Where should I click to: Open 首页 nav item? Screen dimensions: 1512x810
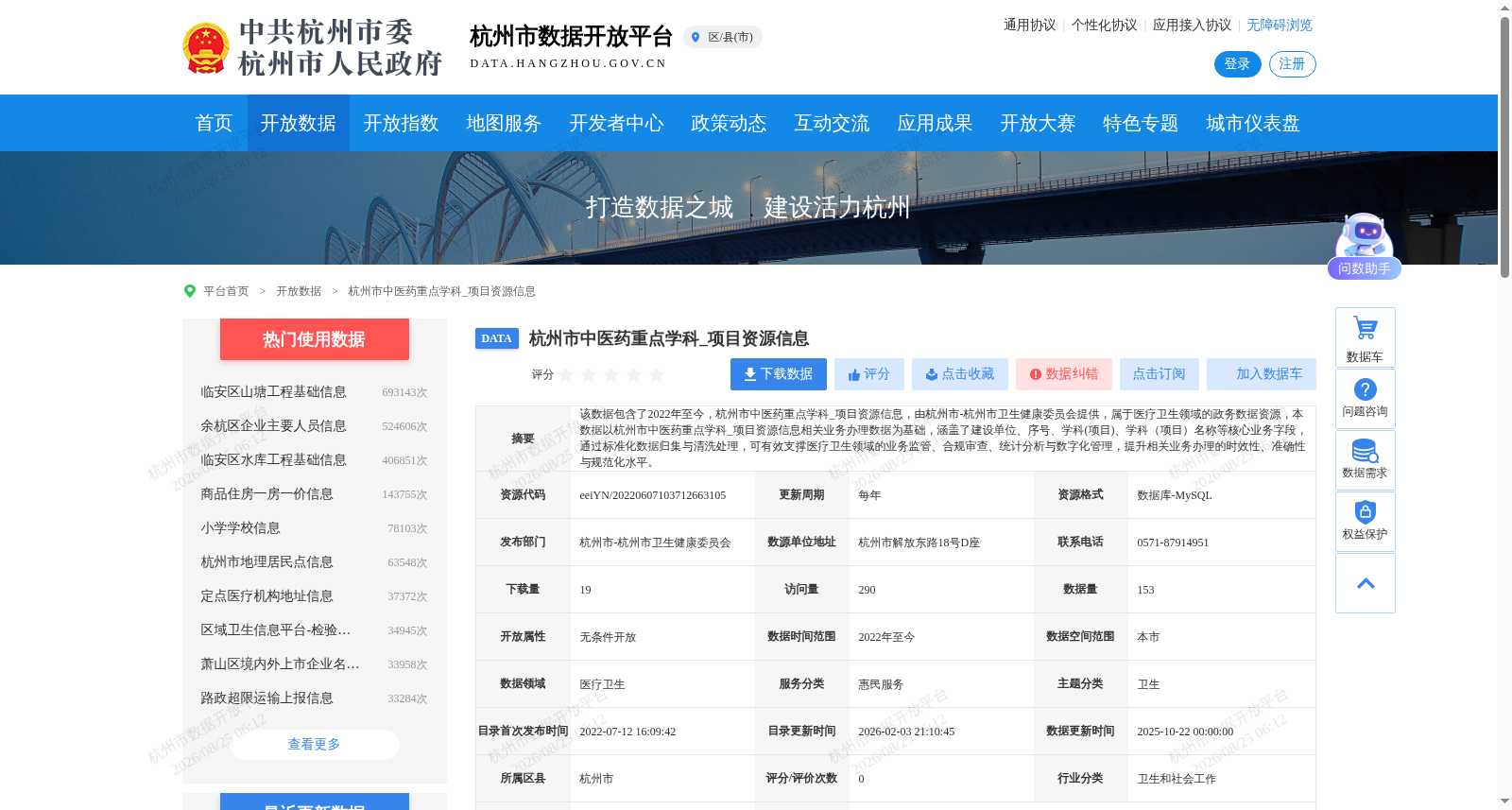point(214,123)
